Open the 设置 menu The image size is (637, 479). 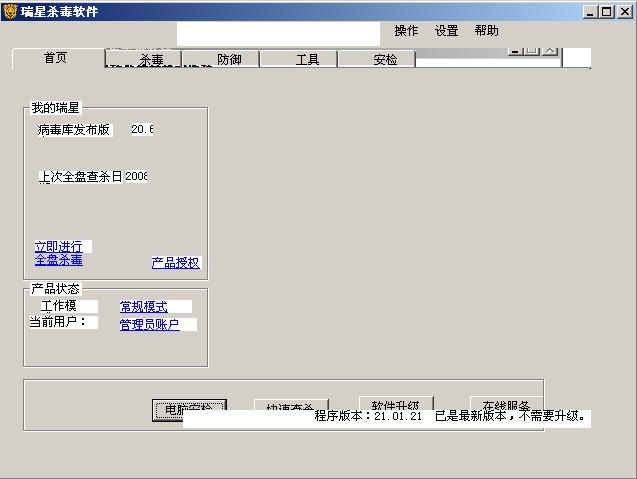tap(446, 30)
